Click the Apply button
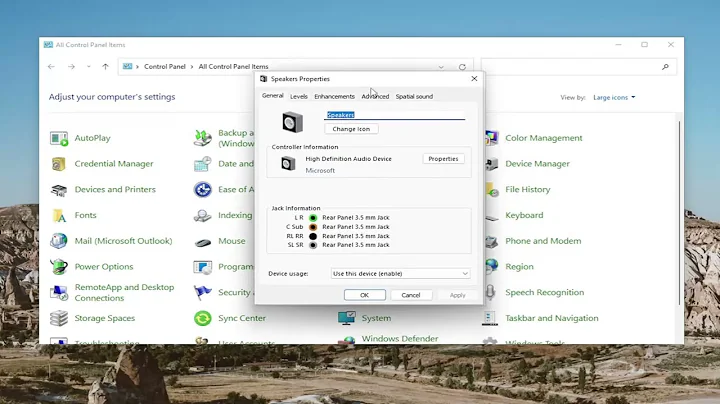This screenshot has height=404, width=720. coord(457,295)
